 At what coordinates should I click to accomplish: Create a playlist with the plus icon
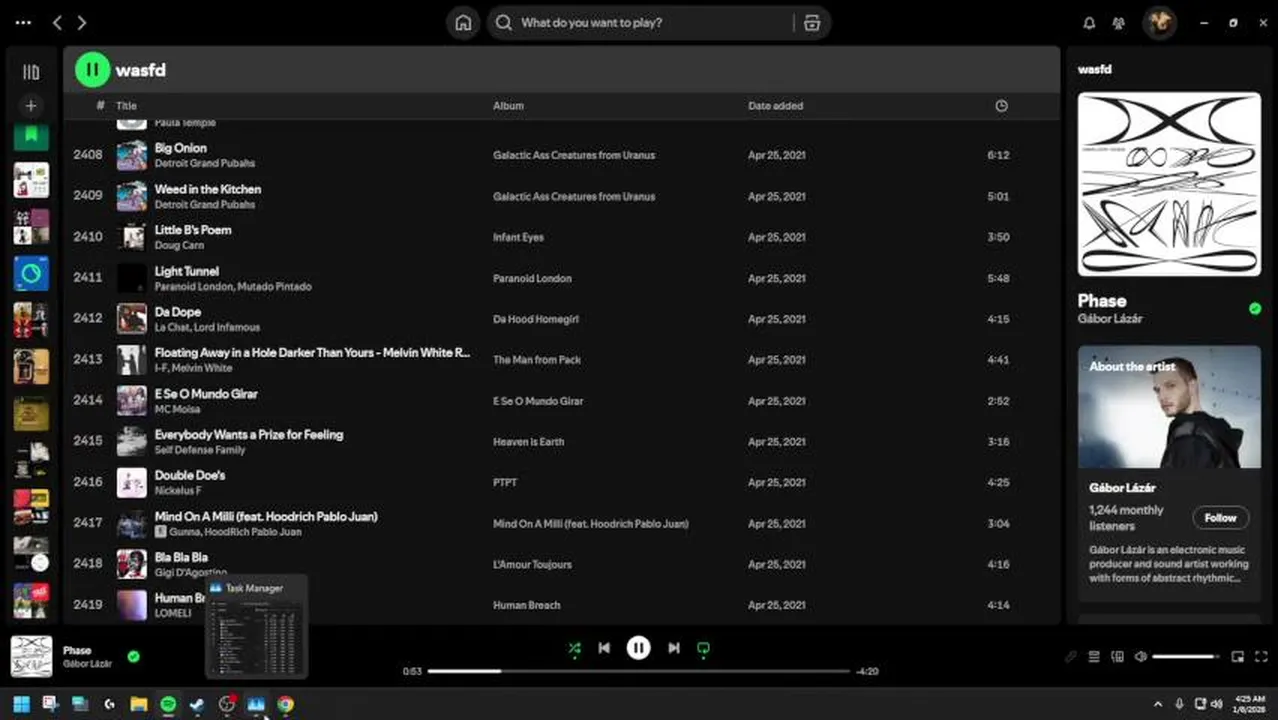pos(31,105)
